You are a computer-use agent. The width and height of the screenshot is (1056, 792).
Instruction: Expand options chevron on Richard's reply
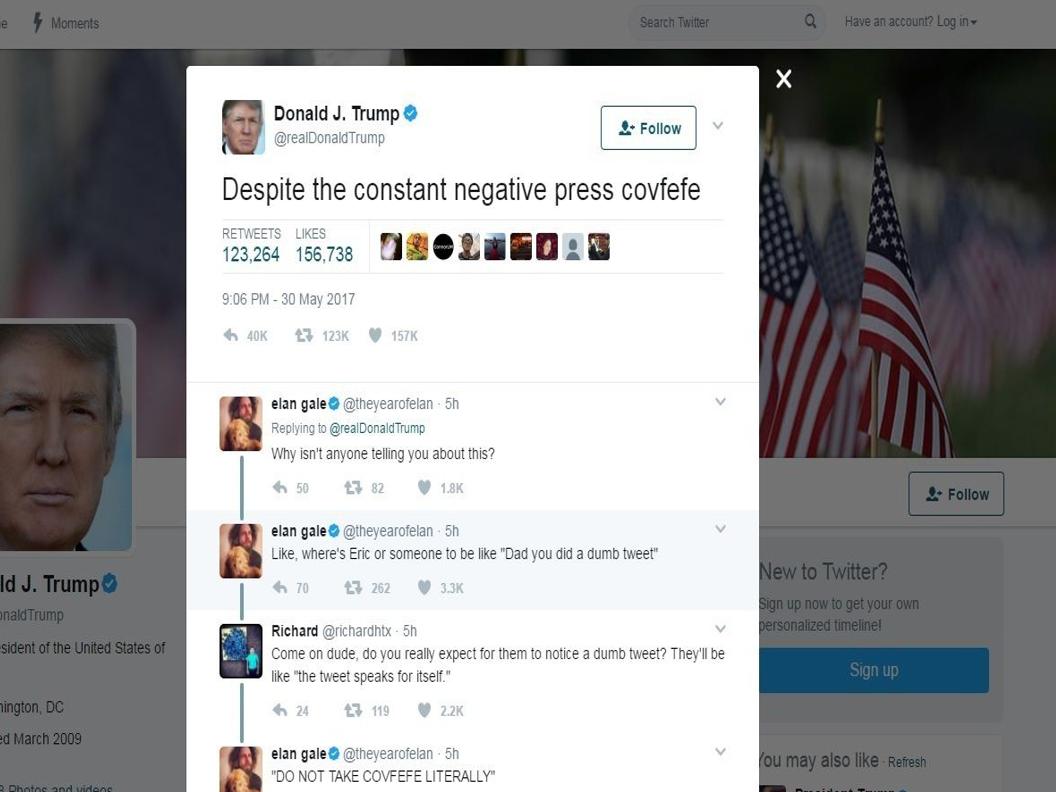(x=720, y=629)
